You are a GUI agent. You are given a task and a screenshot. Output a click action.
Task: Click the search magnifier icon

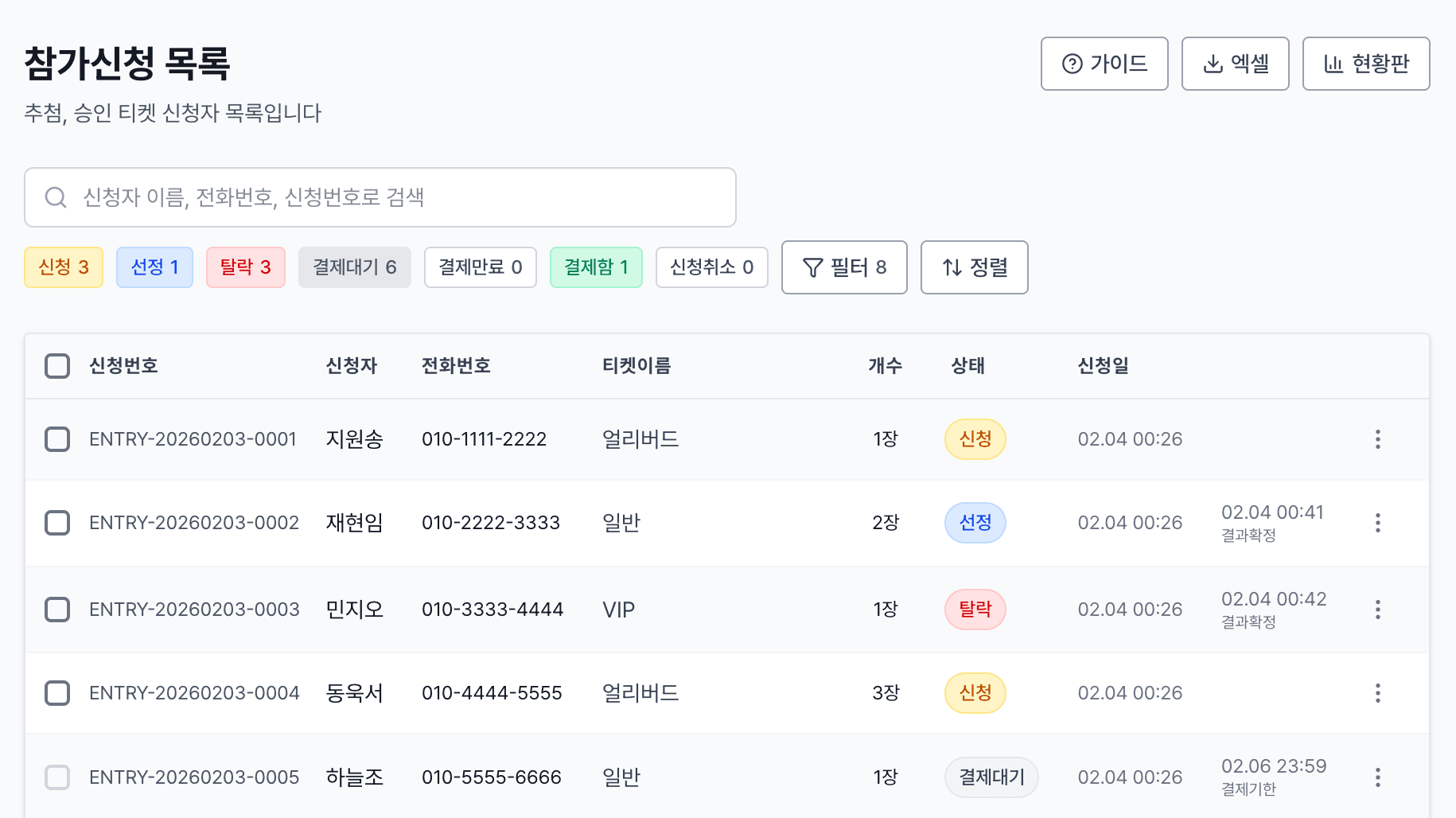(x=55, y=196)
